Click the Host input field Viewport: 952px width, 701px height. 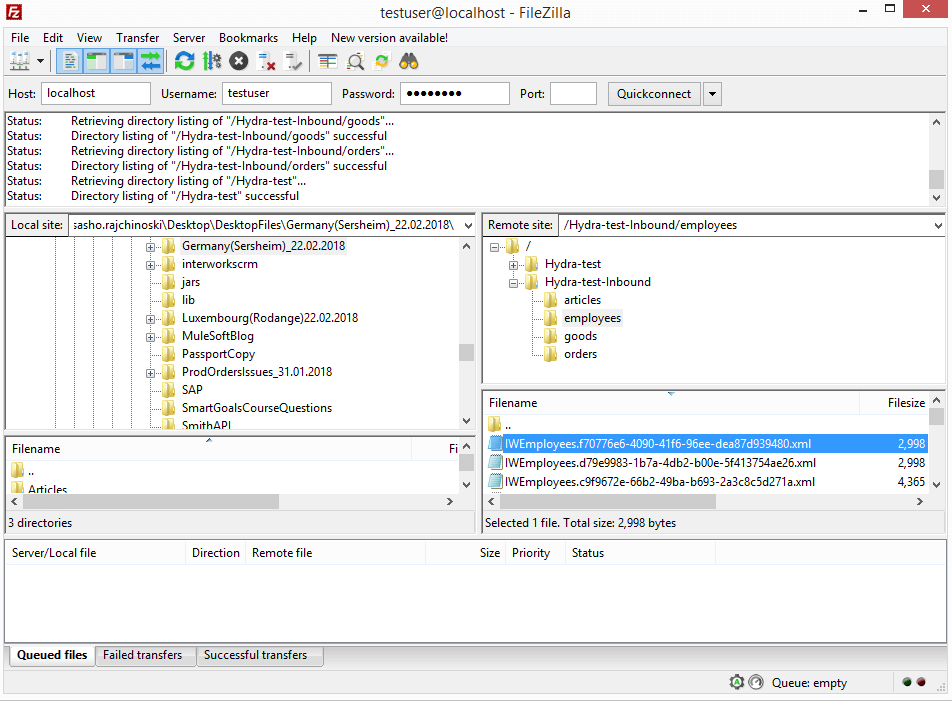click(x=96, y=93)
